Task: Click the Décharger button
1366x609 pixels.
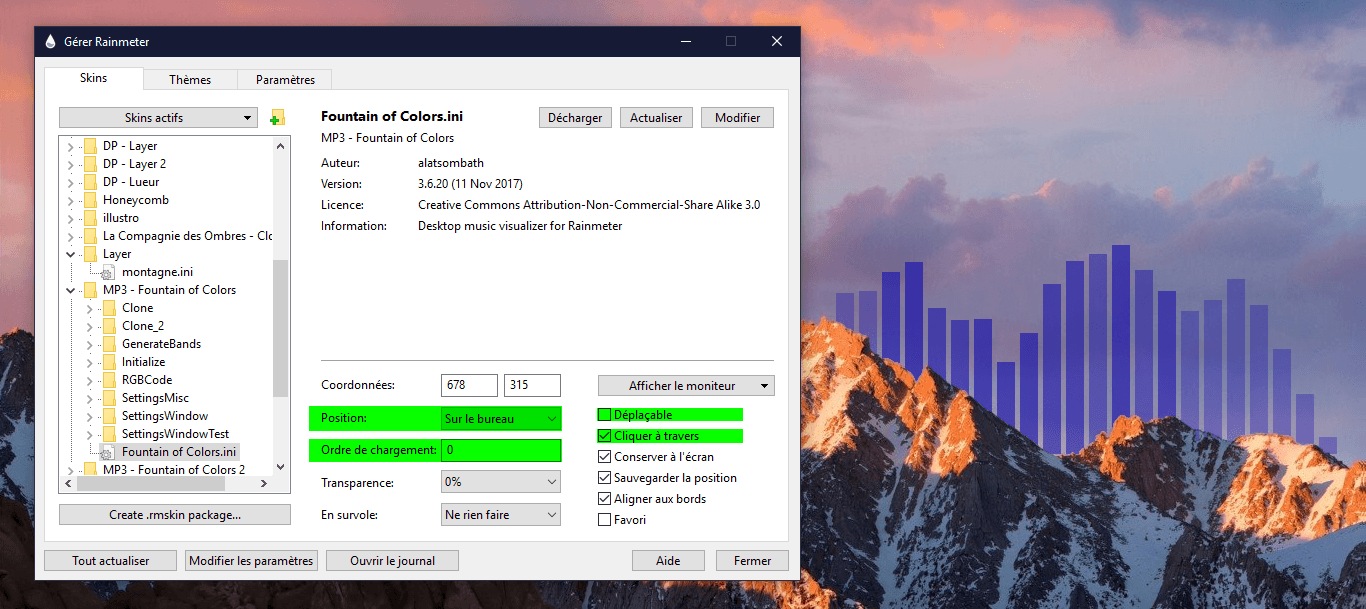Action: click(575, 118)
